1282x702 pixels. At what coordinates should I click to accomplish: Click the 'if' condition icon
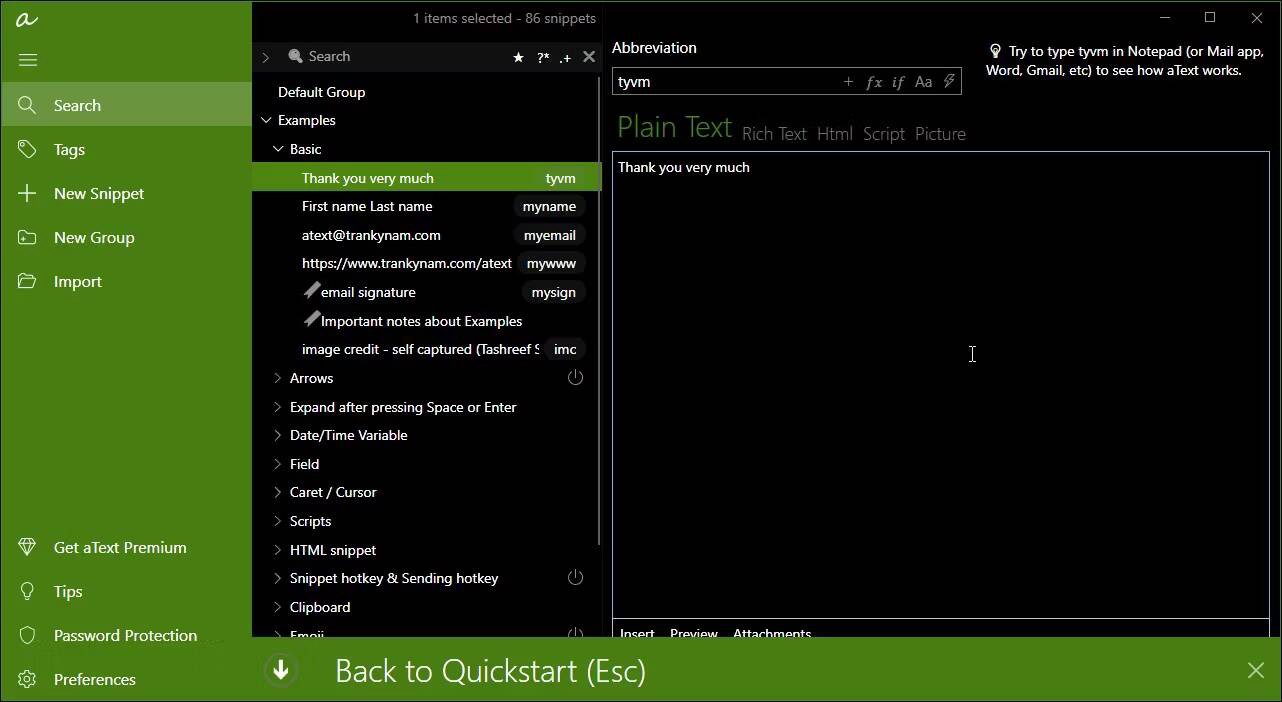point(897,82)
